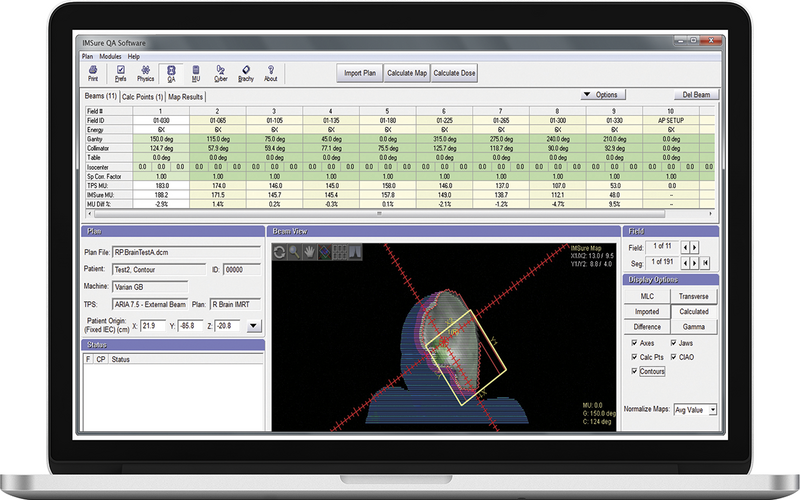
Task: Click the beams table horizontal scrollbar
Action: [x=378, y=212]
